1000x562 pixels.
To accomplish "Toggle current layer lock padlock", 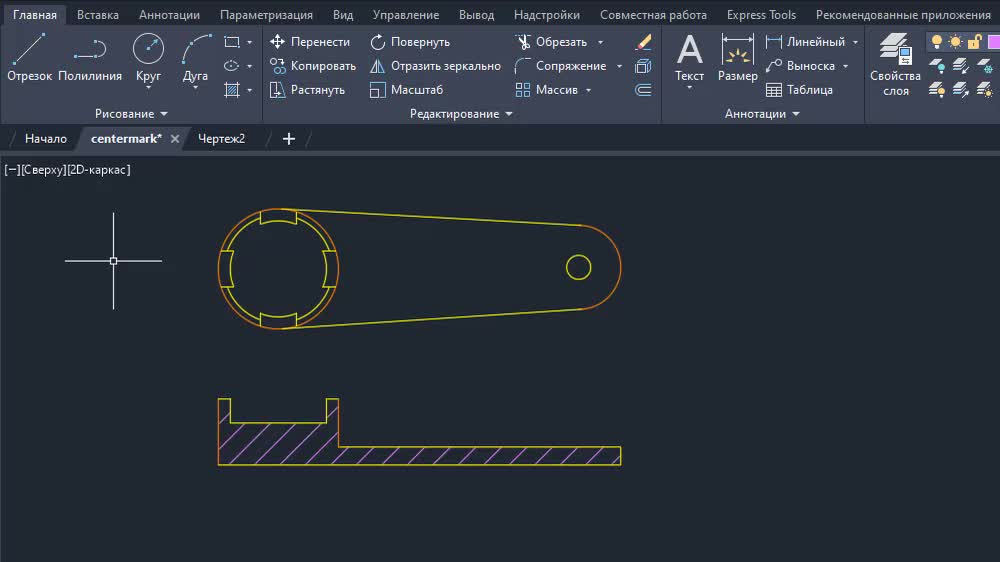I will click(x=974, y=42).
